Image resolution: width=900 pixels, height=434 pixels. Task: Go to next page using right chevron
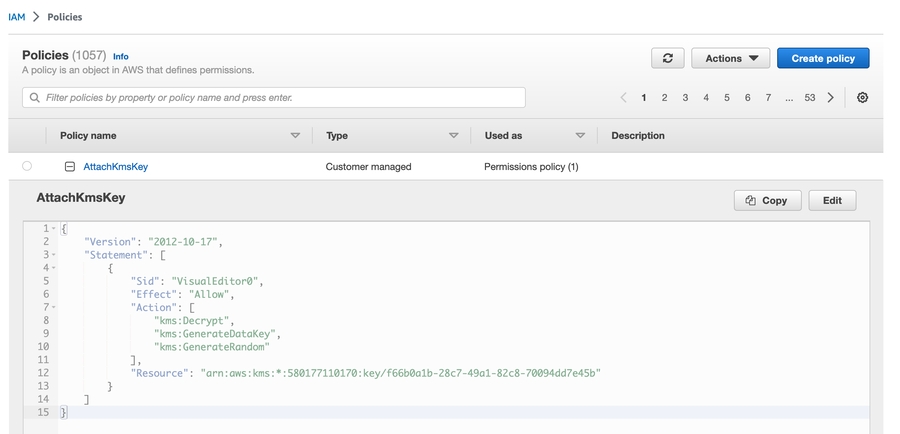[x=831, y=98]
